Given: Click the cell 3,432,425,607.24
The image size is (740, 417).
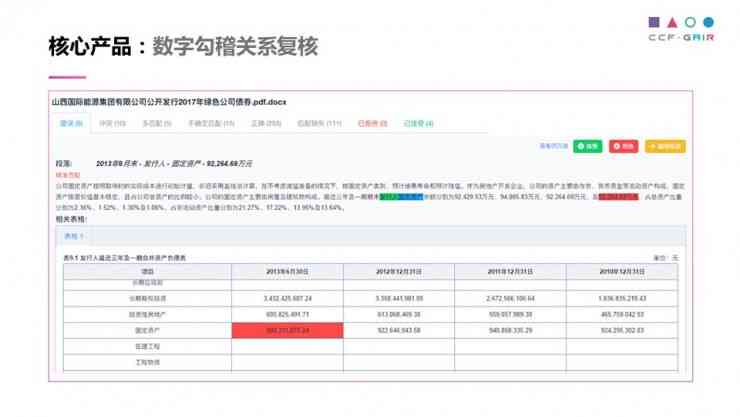Looking at the screenshot, I should pyautogui.click(x=287, y=299).
